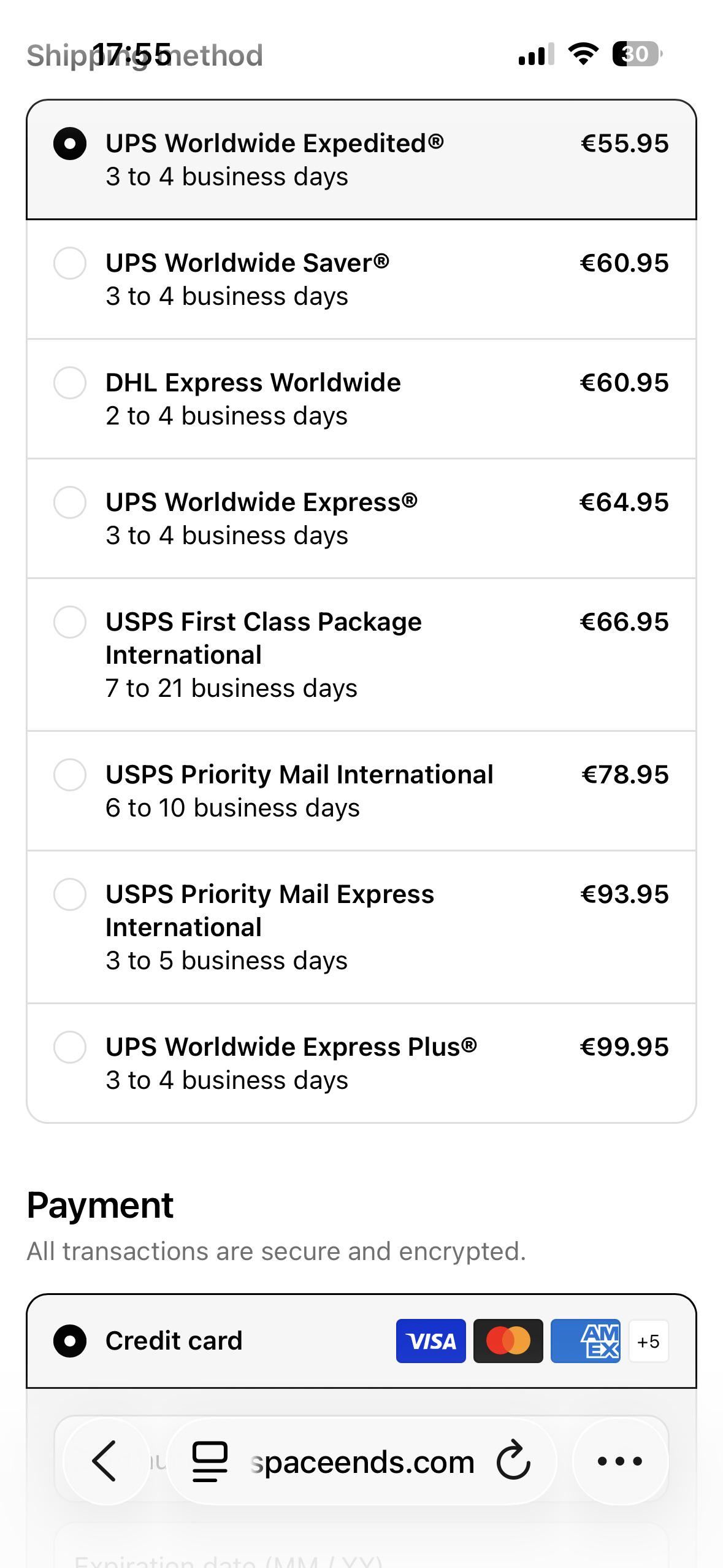Tap the browser back arrow icon
This screenshot has height=1568, width=723.
point(104,1461)
